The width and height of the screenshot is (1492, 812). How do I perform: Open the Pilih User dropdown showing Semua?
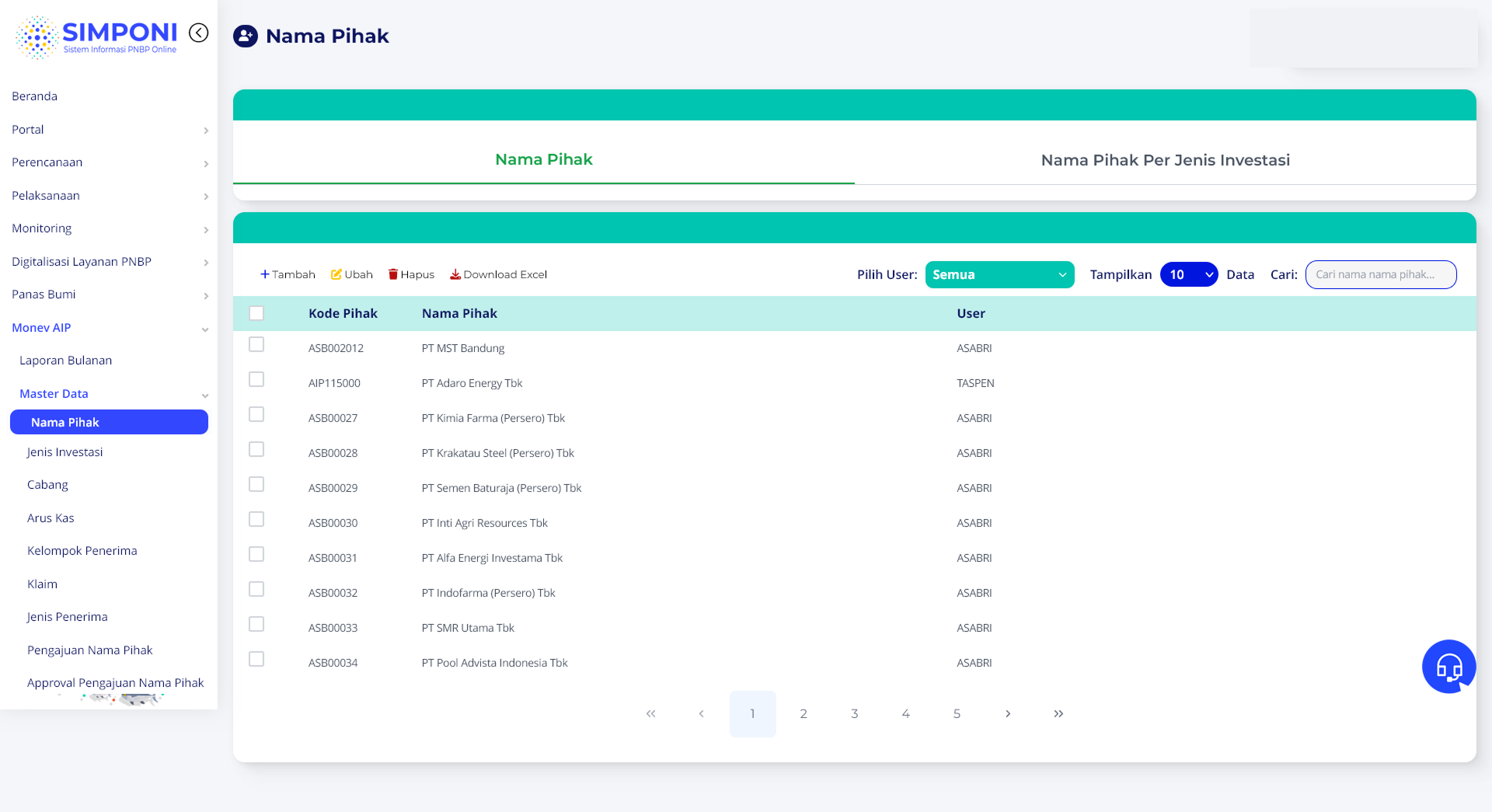click(x=999, y=274)
